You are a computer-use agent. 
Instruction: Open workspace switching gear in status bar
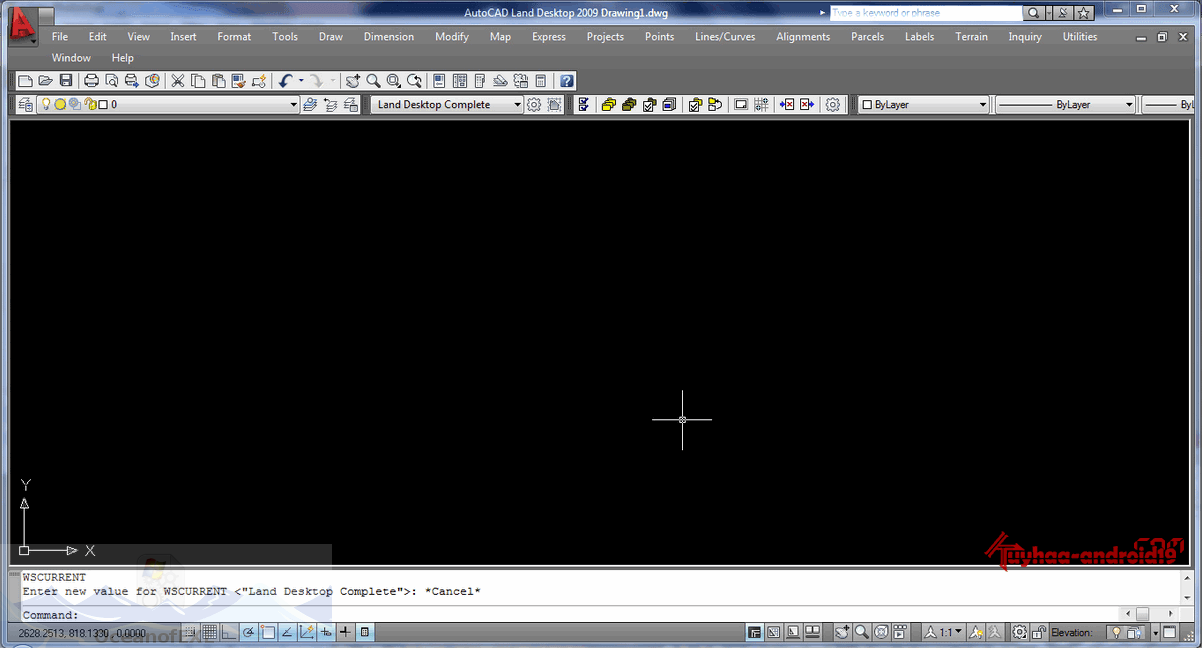tap(1019, 632)
